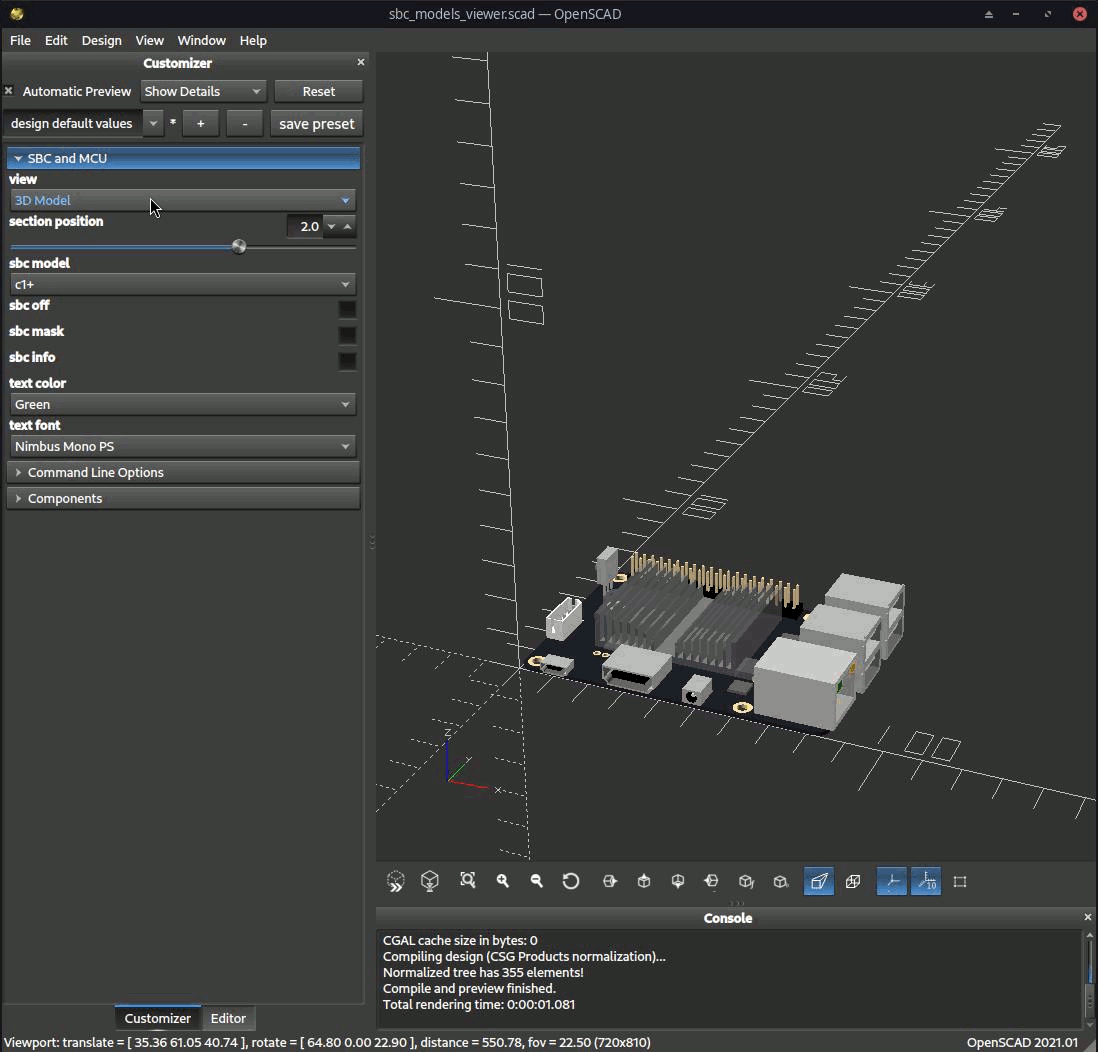Image resolution: width=1098 pixels, height=1052 pixels.
Task: Enable the sbc mask checkbox
Action: click(347, 334)
